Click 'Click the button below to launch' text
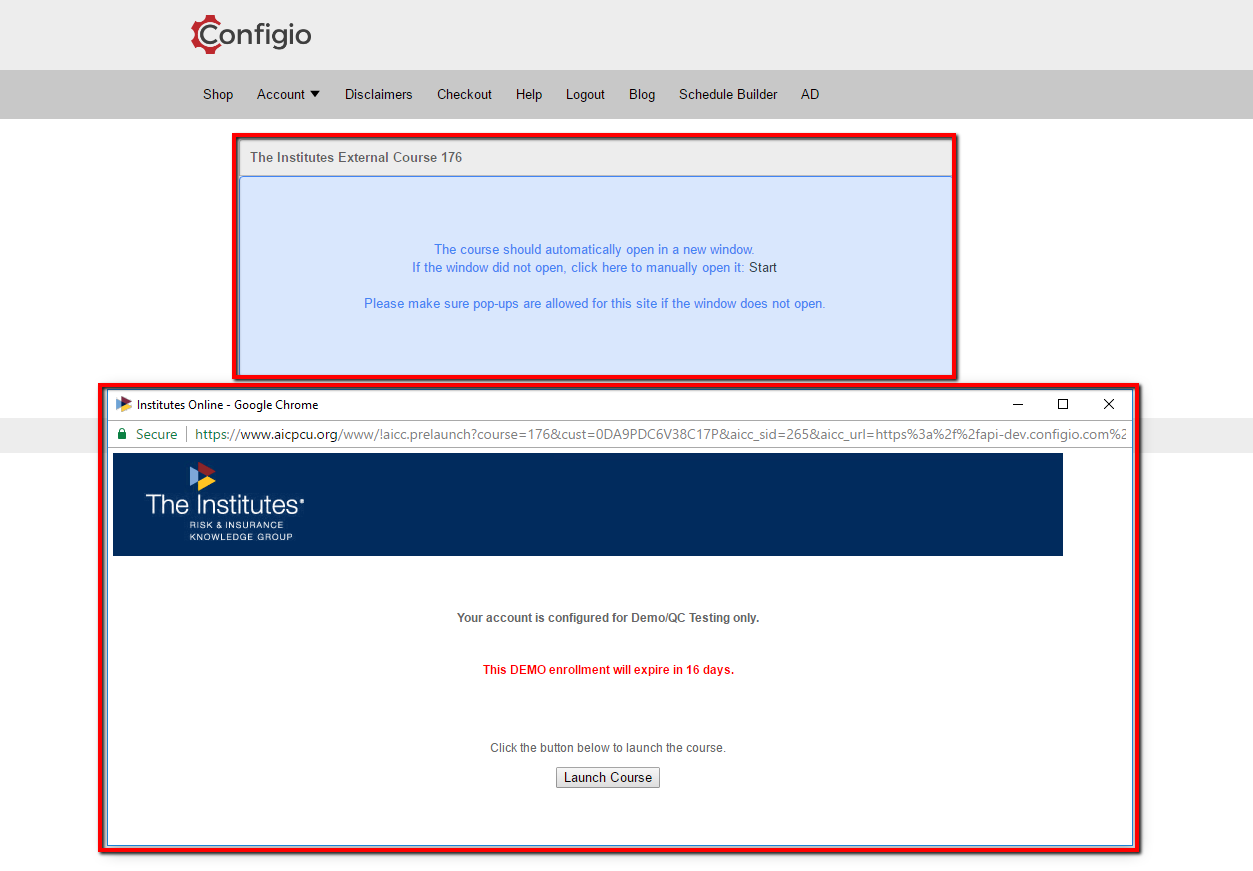 tap(608, 748)
